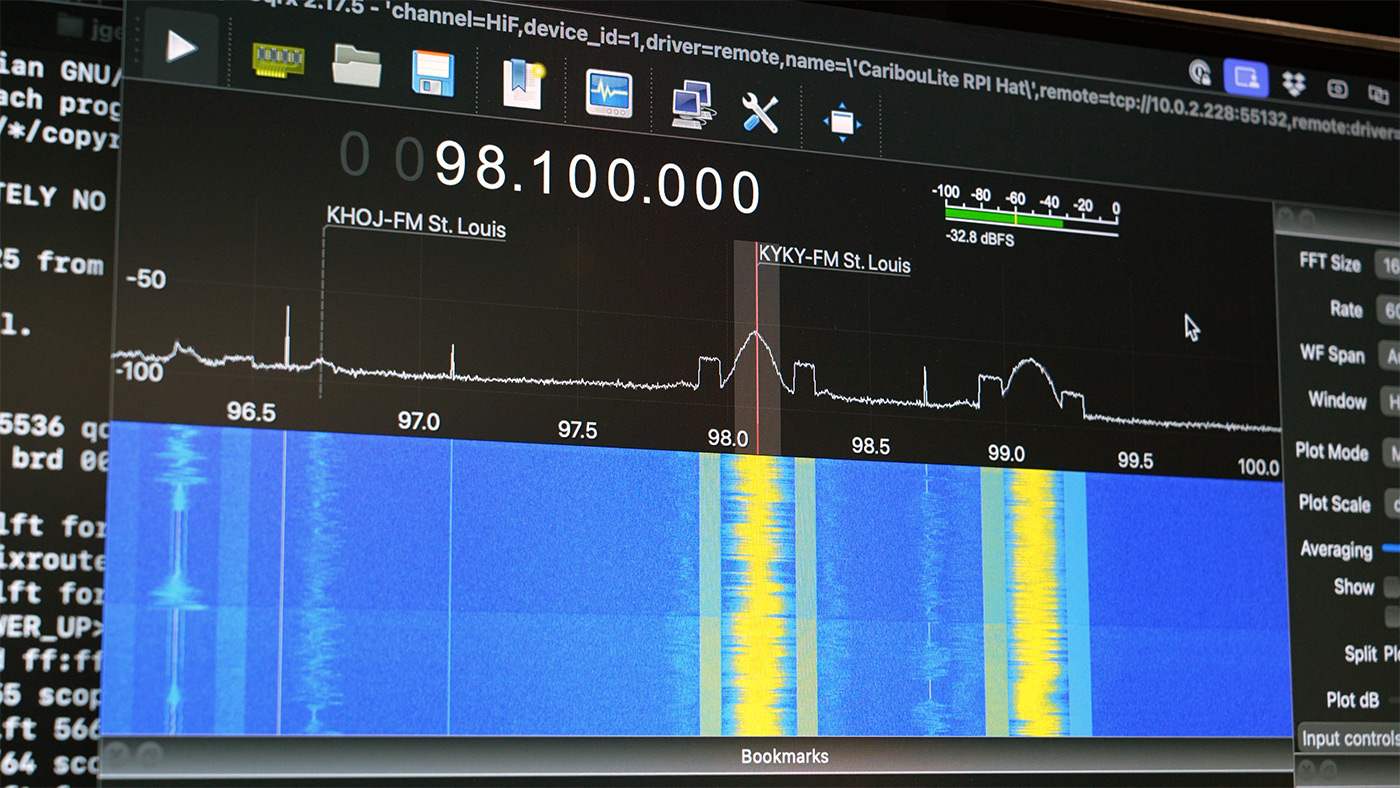Screen dimensions: 1400x788
Task: Select the KYKY-FM St. Louis bookmark tag
Action: (835, 259)
